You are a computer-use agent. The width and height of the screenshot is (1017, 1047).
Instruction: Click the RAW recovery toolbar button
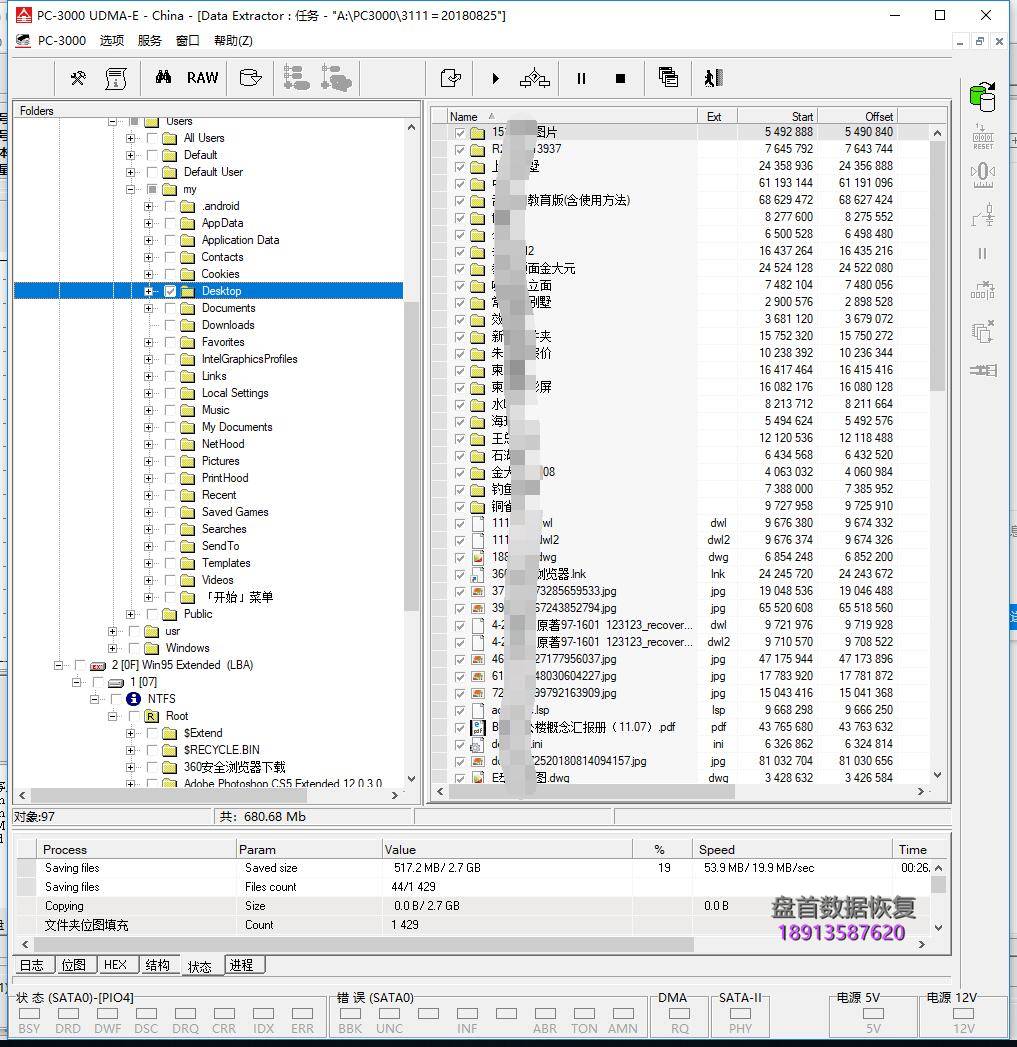click(x=202, y=78)
